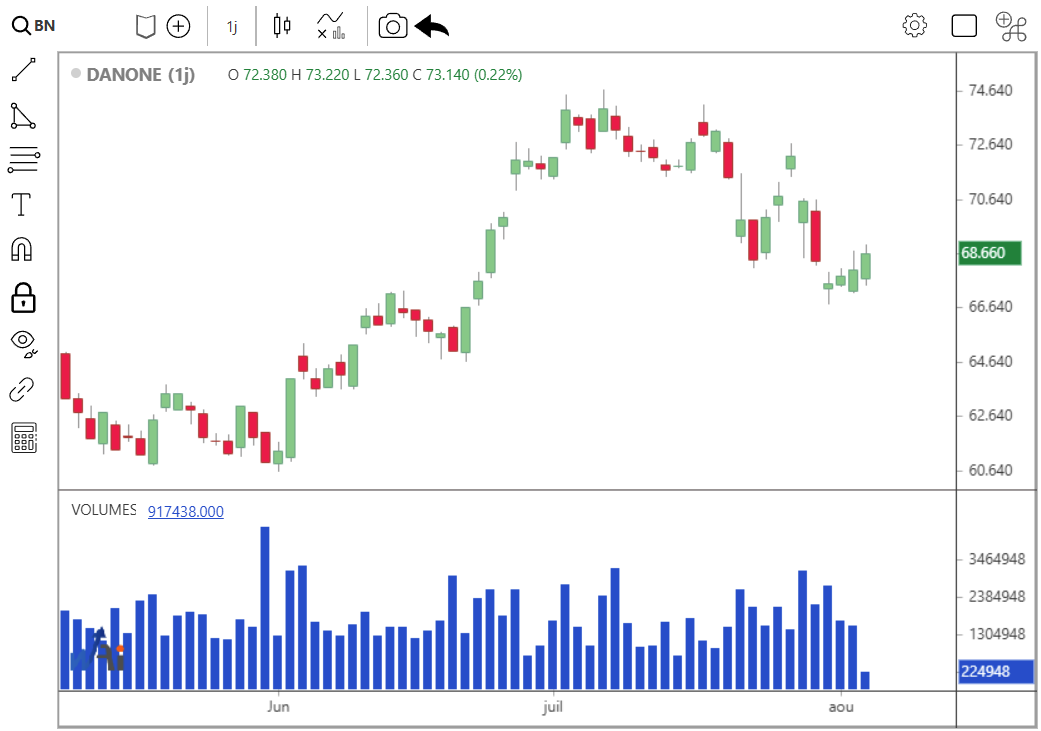Click the 3464948 volume axis label

[x=997, y=559]
